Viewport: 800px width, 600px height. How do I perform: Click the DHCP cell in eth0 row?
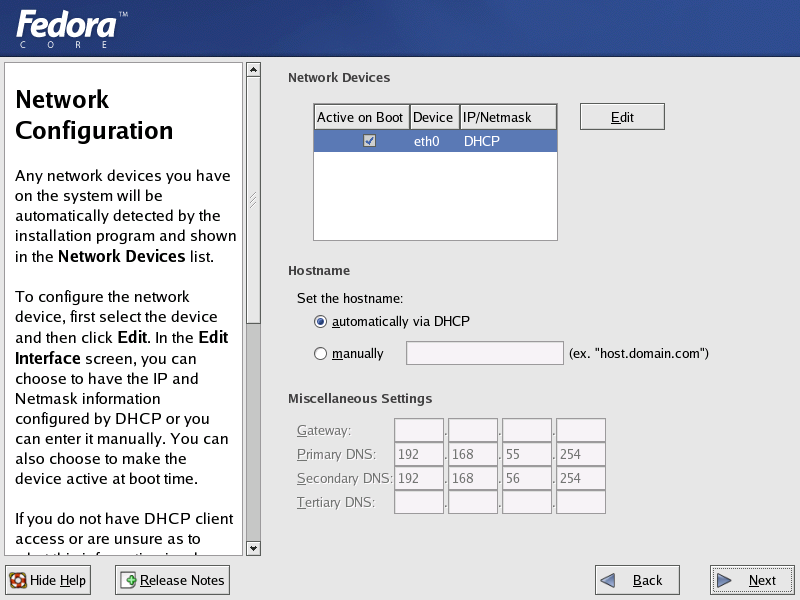[x=481, y=141]
